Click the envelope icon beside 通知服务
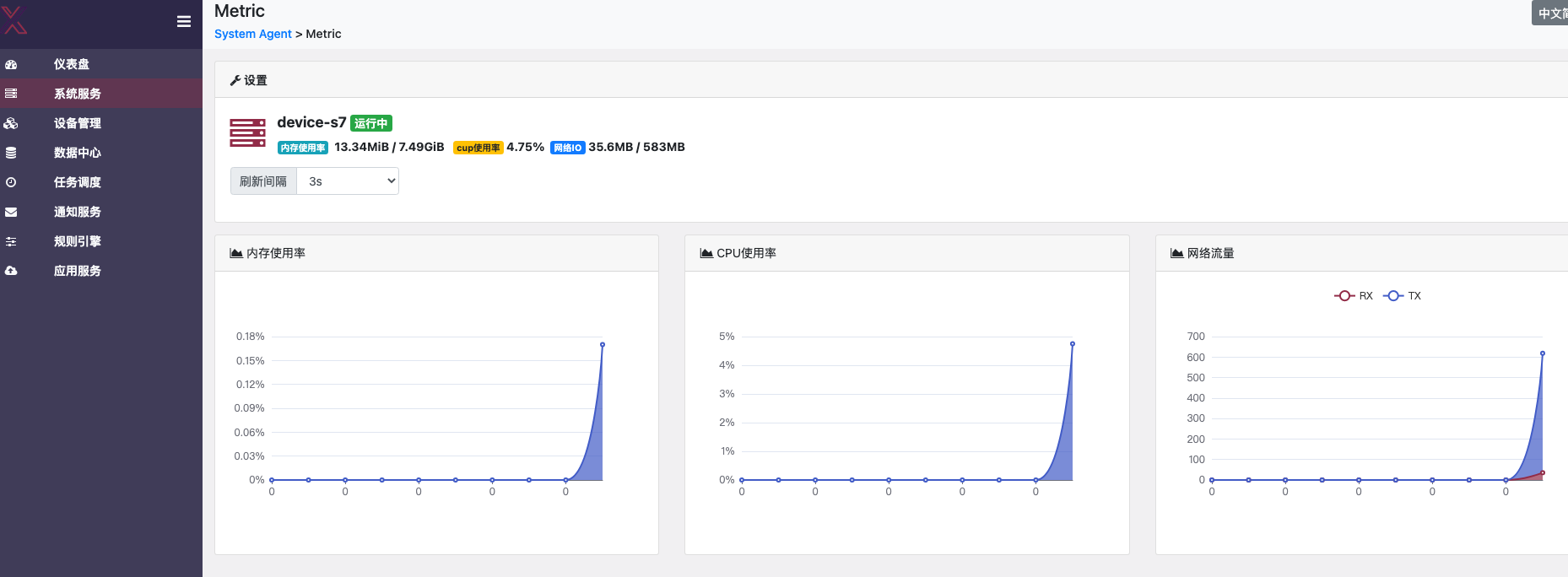The height and width of the screenshot is (577, 1568). click(11, 212)
